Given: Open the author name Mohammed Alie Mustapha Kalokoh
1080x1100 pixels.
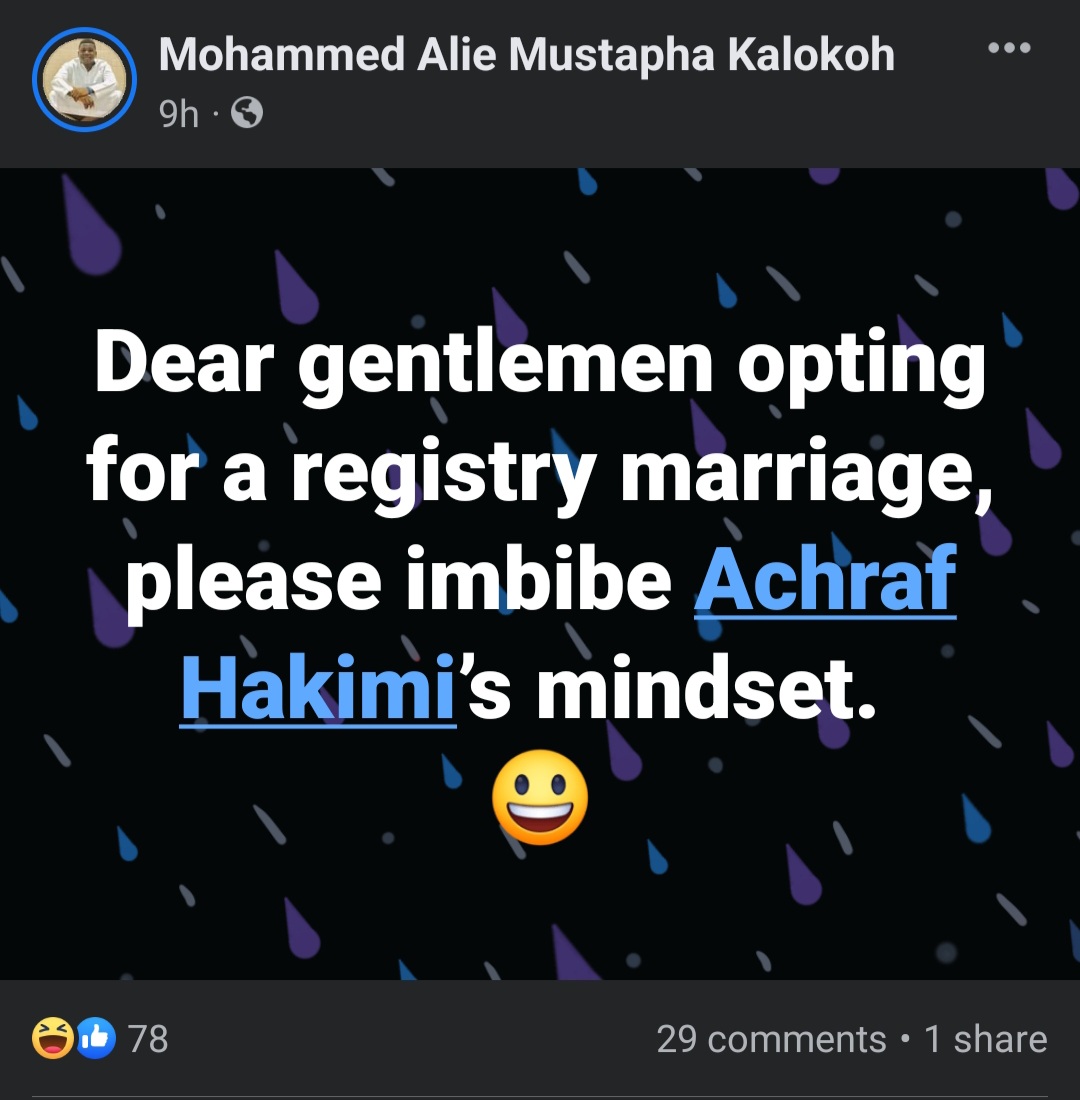Looking at the screenshot, I should pos(526,55).
